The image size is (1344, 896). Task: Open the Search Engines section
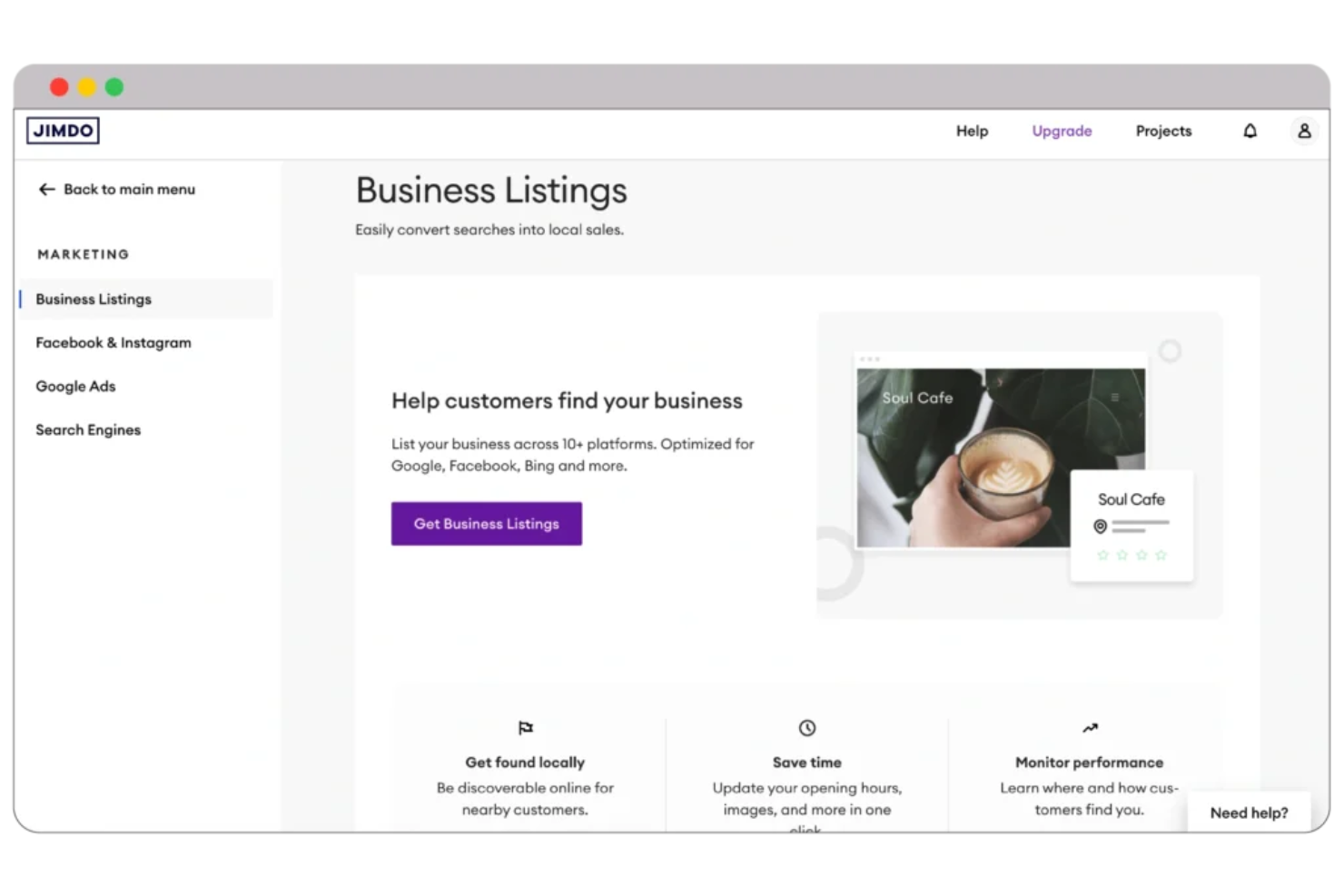(x=88, y=429)
